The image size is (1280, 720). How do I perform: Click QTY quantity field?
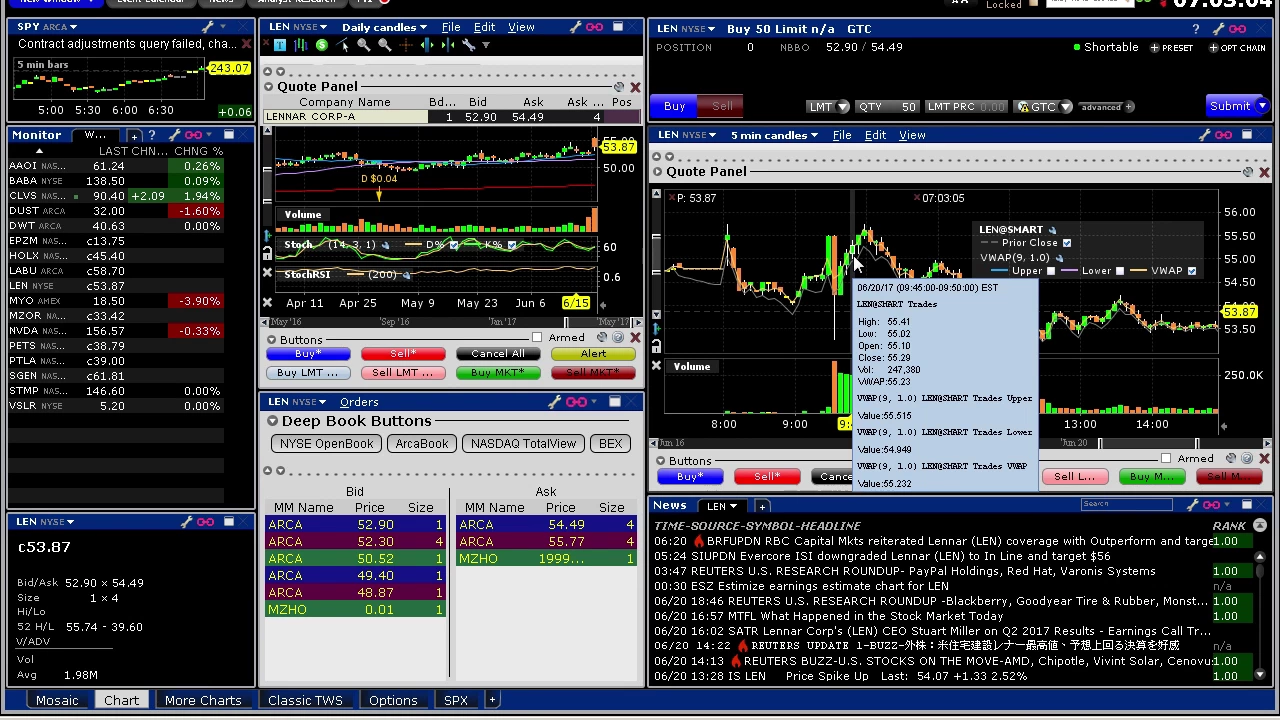coord(888,107)
